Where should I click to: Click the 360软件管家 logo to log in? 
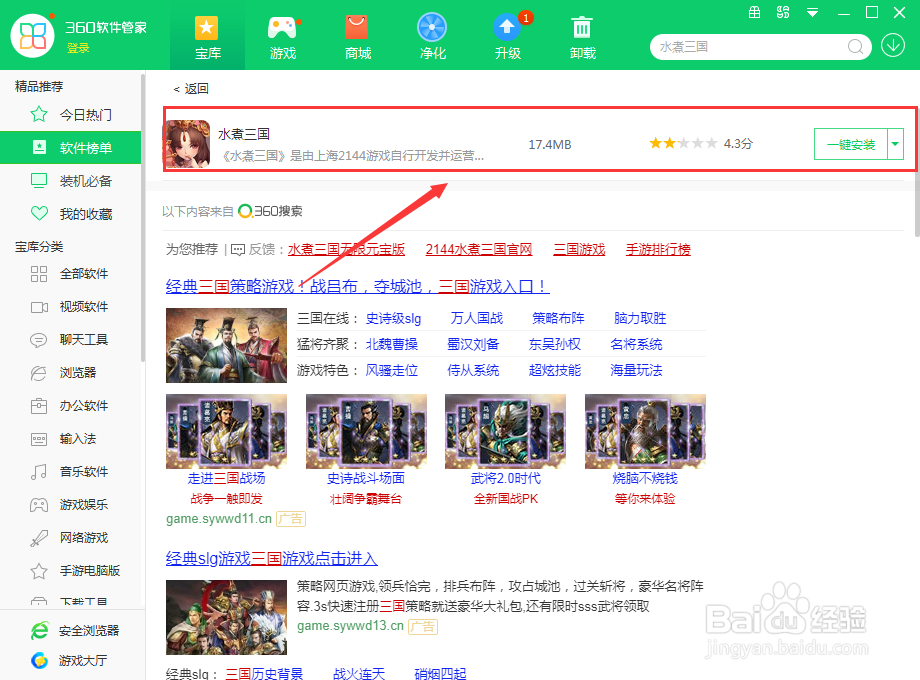(33, 36)
